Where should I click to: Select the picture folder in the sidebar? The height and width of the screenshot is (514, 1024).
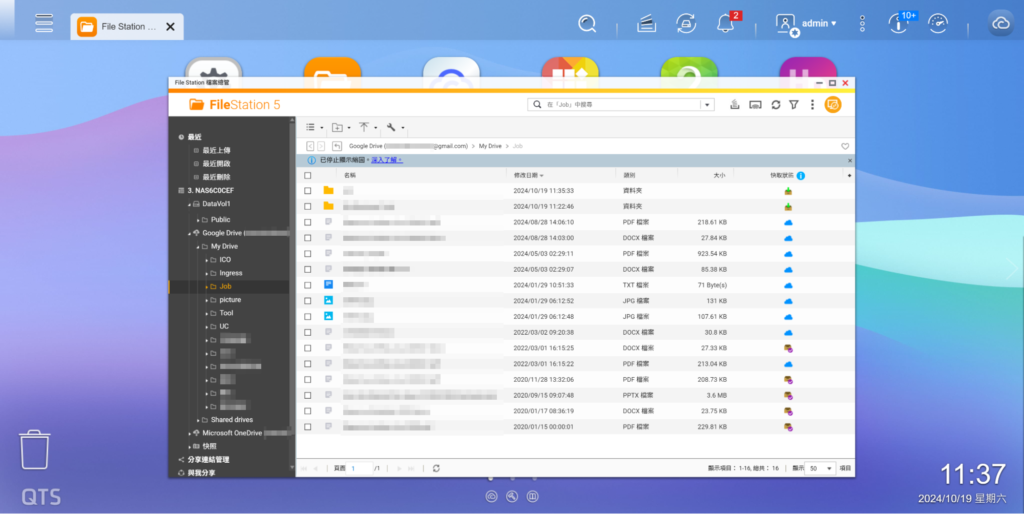[230, 299]
